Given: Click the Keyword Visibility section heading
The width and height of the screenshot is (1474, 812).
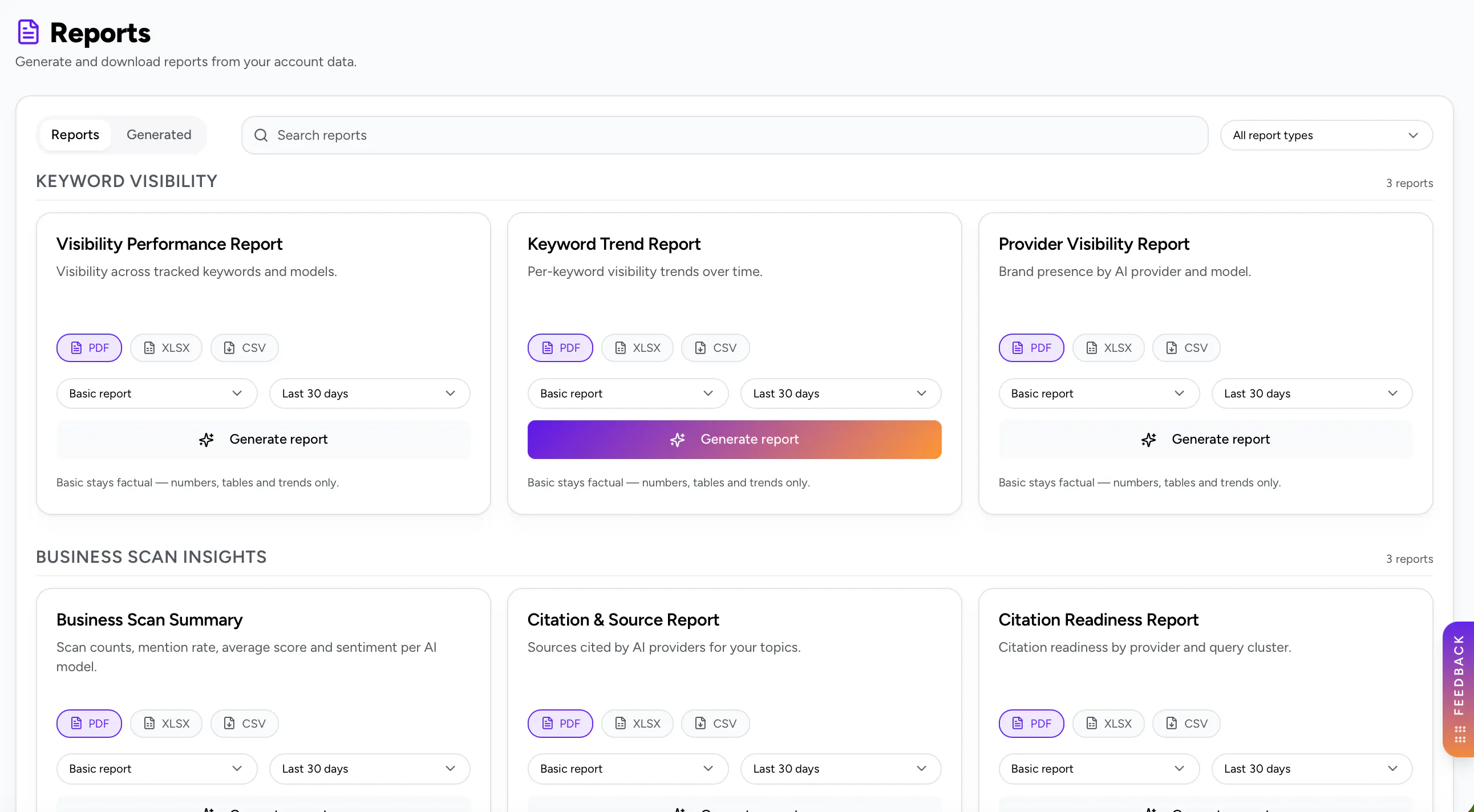Looking at the screenshot, I should click(127, 181).
